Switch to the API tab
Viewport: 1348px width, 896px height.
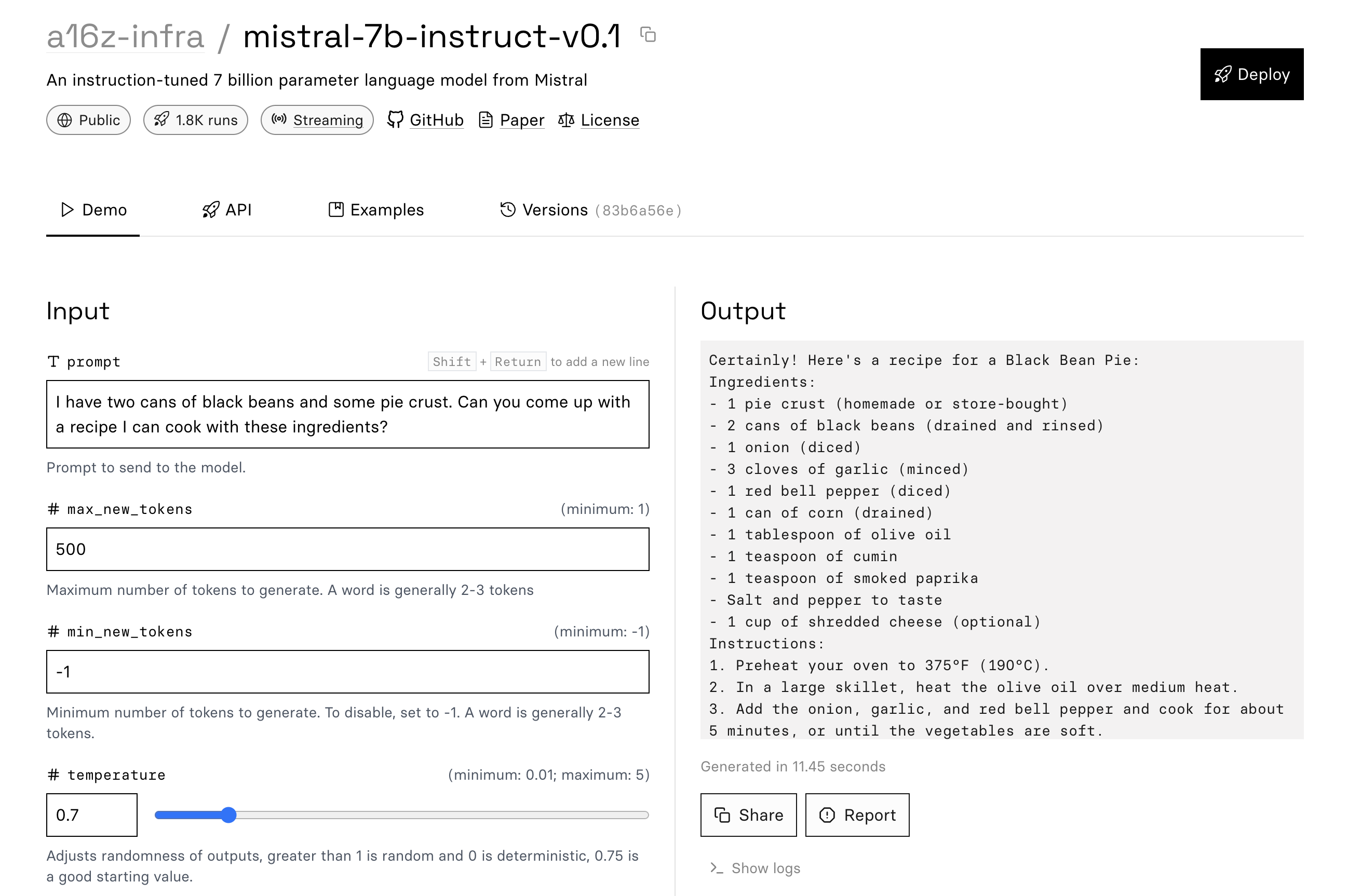(225, 209)
